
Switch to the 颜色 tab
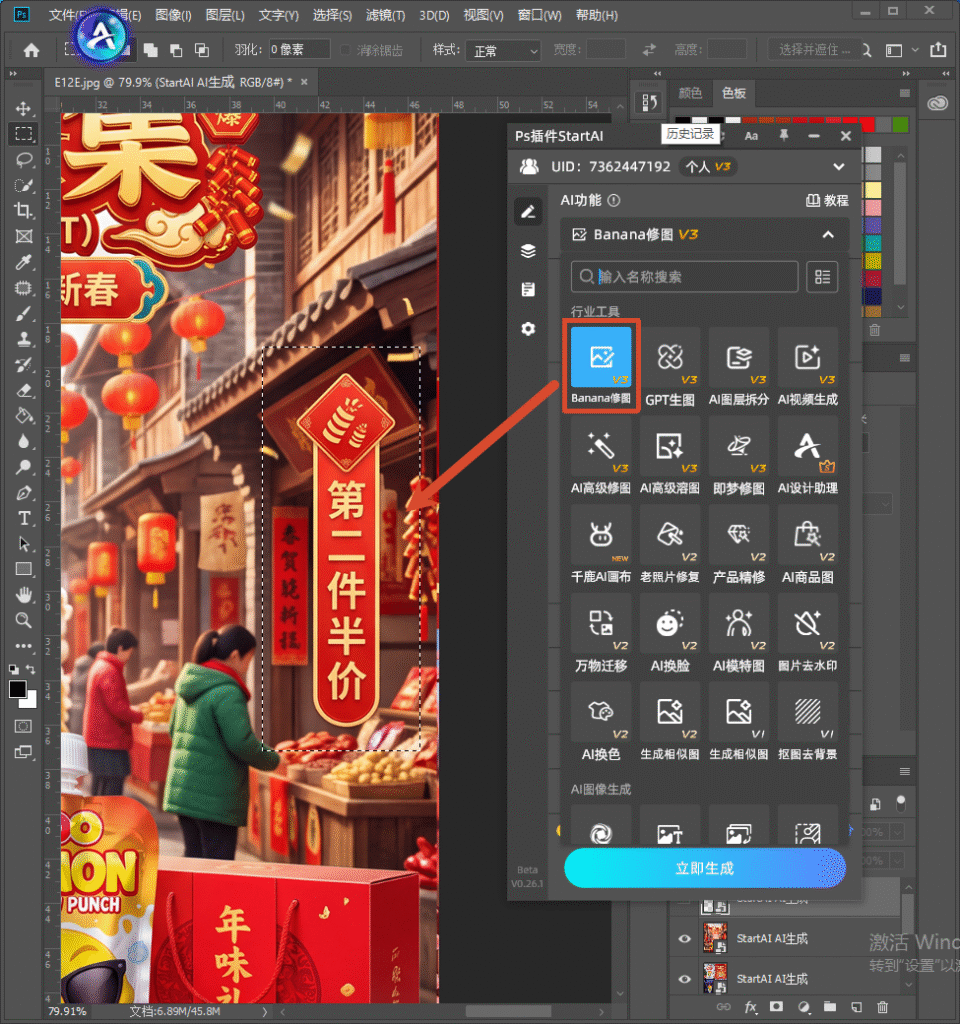pyautogui.click(x=690, y=93)
